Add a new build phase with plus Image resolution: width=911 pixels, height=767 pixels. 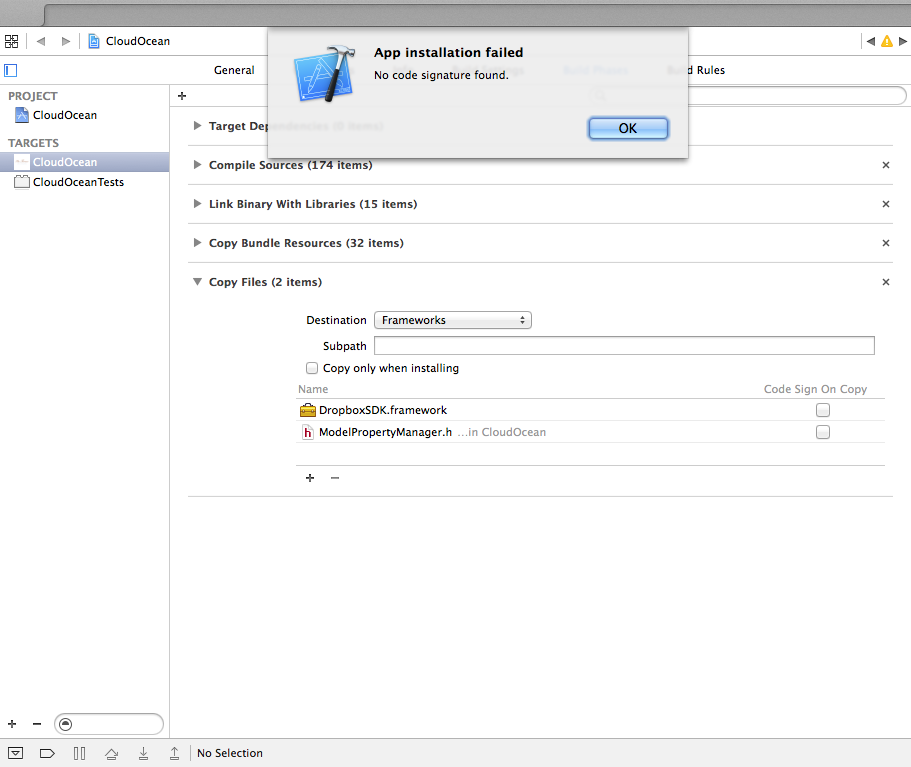(x=182, y=96)
